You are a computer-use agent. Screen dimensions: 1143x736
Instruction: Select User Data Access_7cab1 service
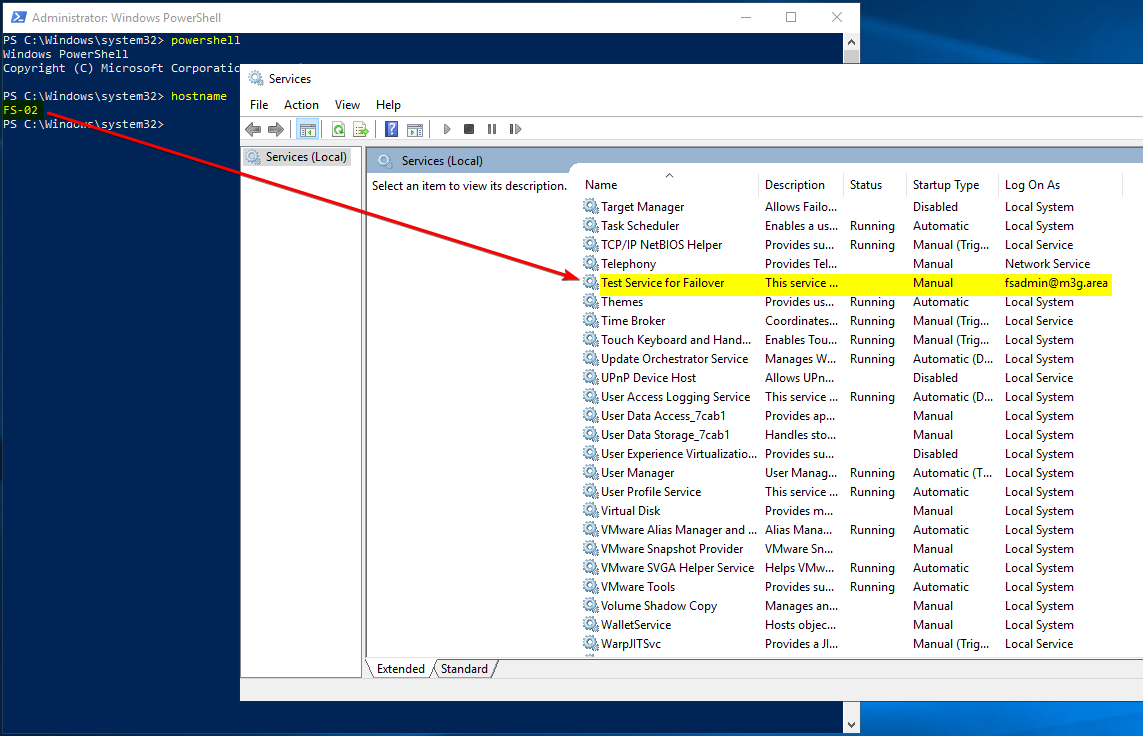tap(663, 415)
